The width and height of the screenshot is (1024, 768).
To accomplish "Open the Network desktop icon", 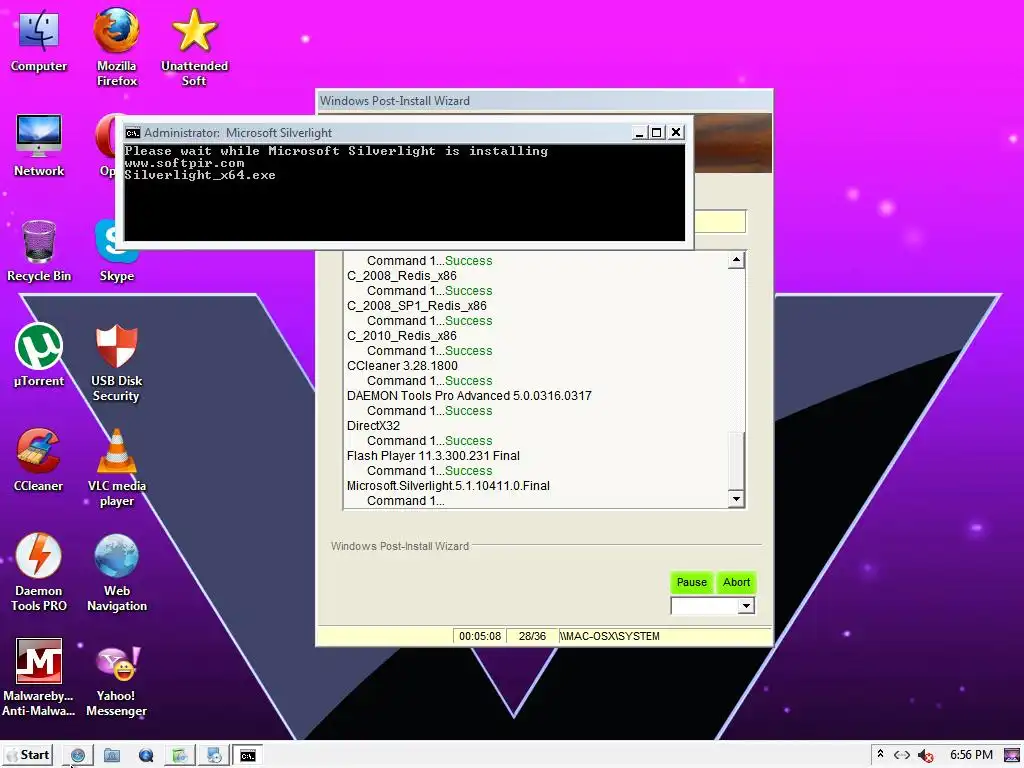I will (x=39, y=145).
